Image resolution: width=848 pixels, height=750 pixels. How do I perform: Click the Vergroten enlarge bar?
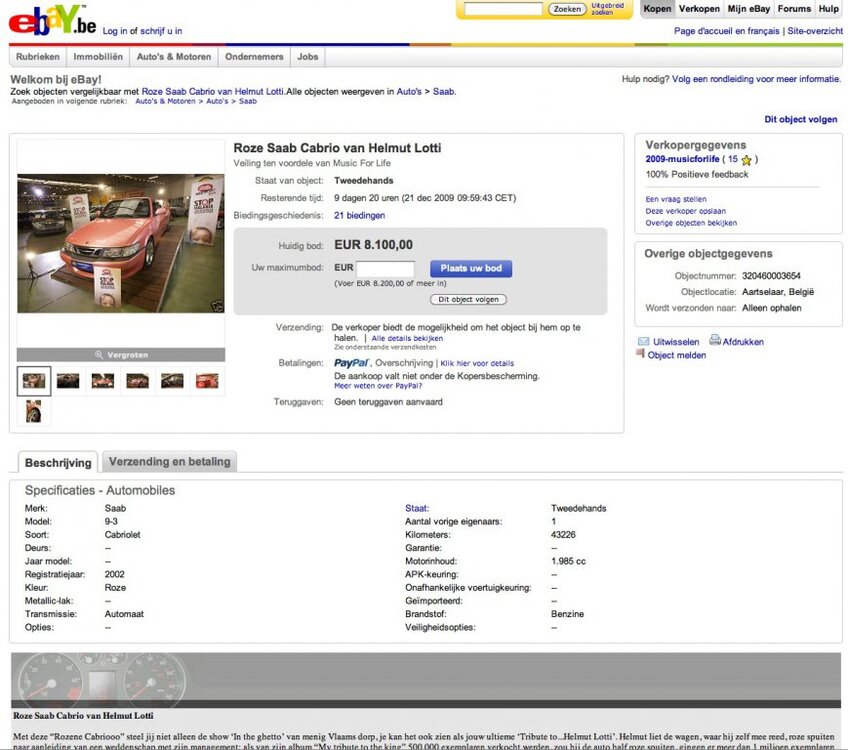click(121, 355)
